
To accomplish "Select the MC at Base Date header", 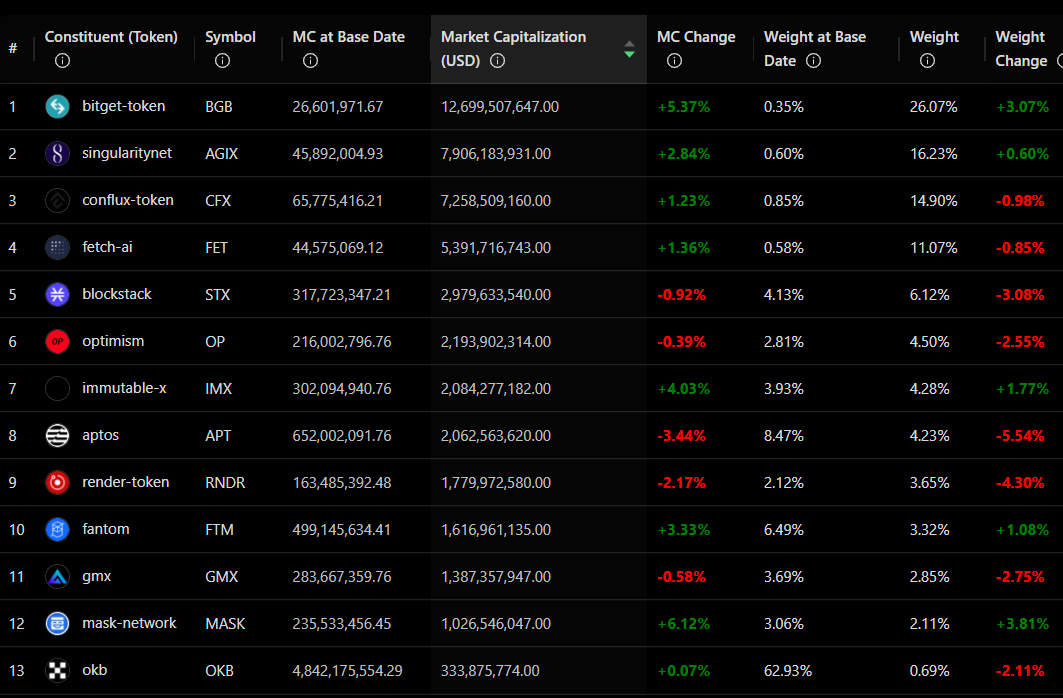I will [x=348, y=37].
